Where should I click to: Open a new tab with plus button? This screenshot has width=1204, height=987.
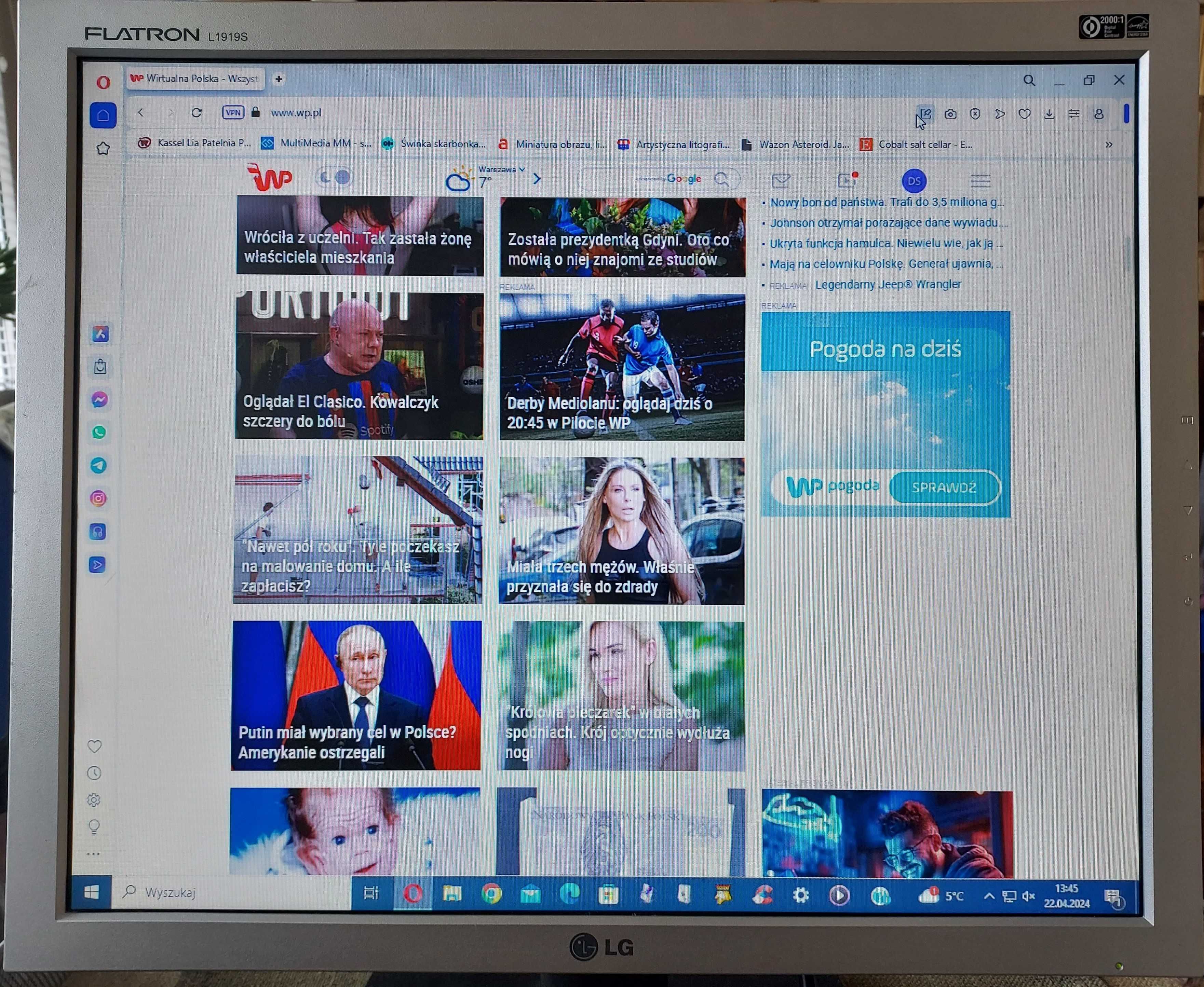(279, 79)
